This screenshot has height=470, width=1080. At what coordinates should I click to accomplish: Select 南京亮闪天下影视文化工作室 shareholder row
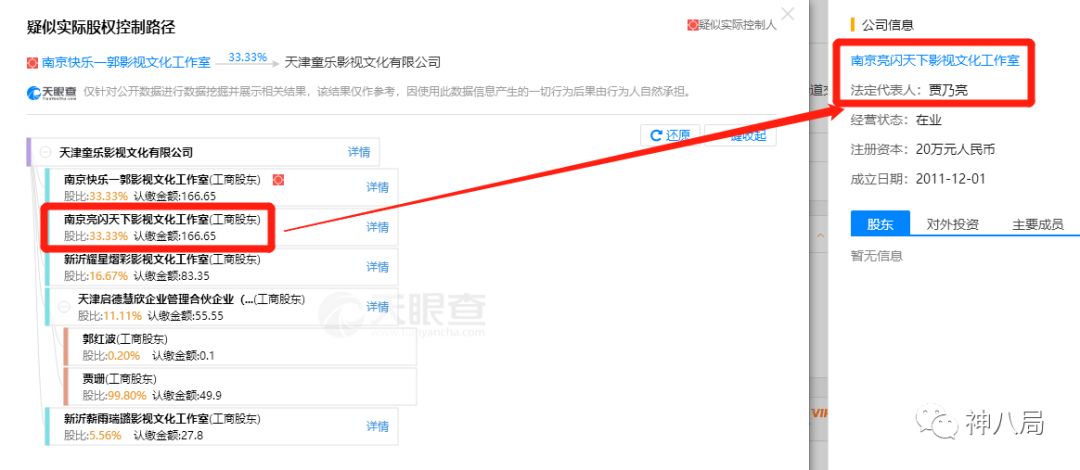[221, 227]
